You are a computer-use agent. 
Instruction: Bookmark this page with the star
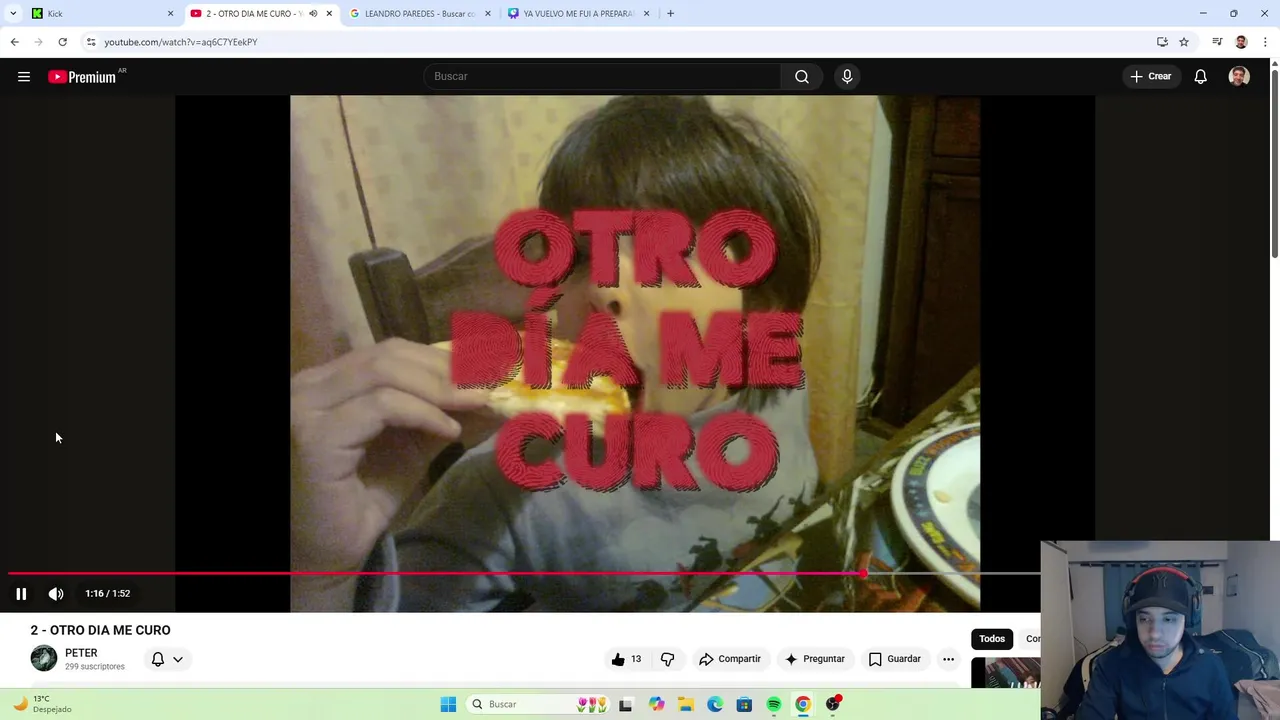[1184, 42]
